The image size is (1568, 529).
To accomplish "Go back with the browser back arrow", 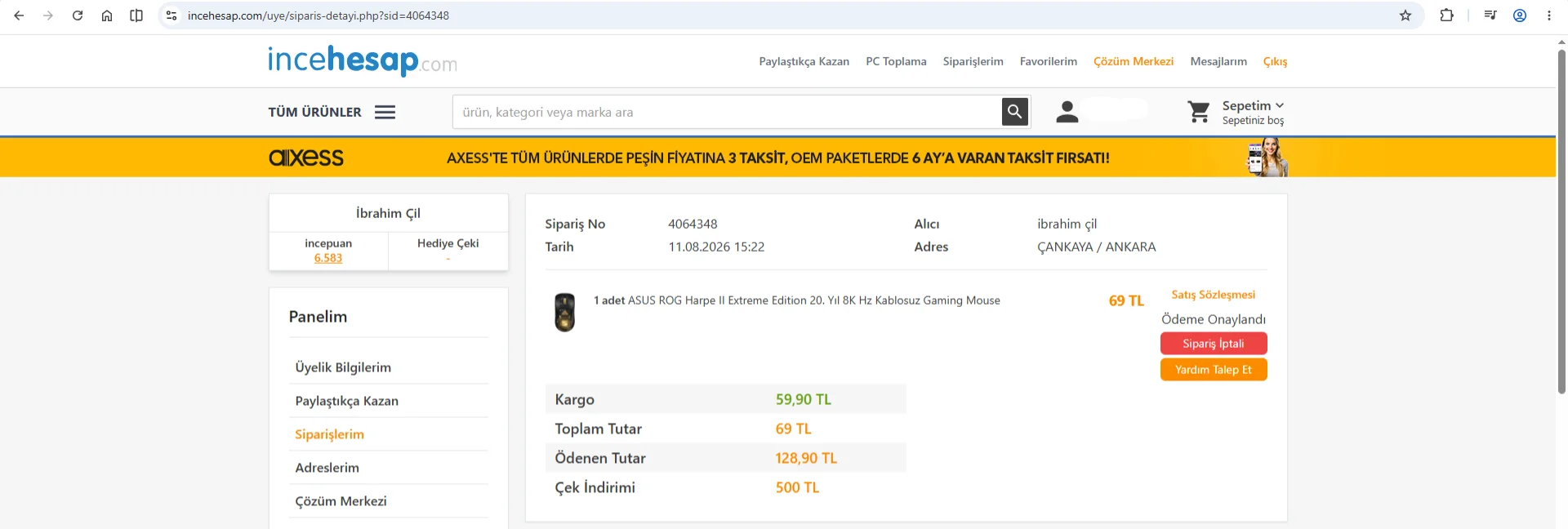I will 19,16.
